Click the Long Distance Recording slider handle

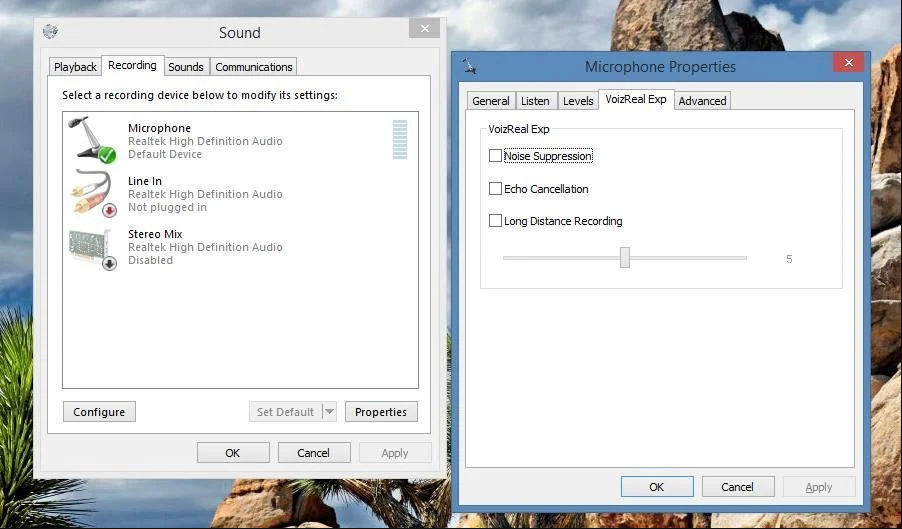[625, 258]
